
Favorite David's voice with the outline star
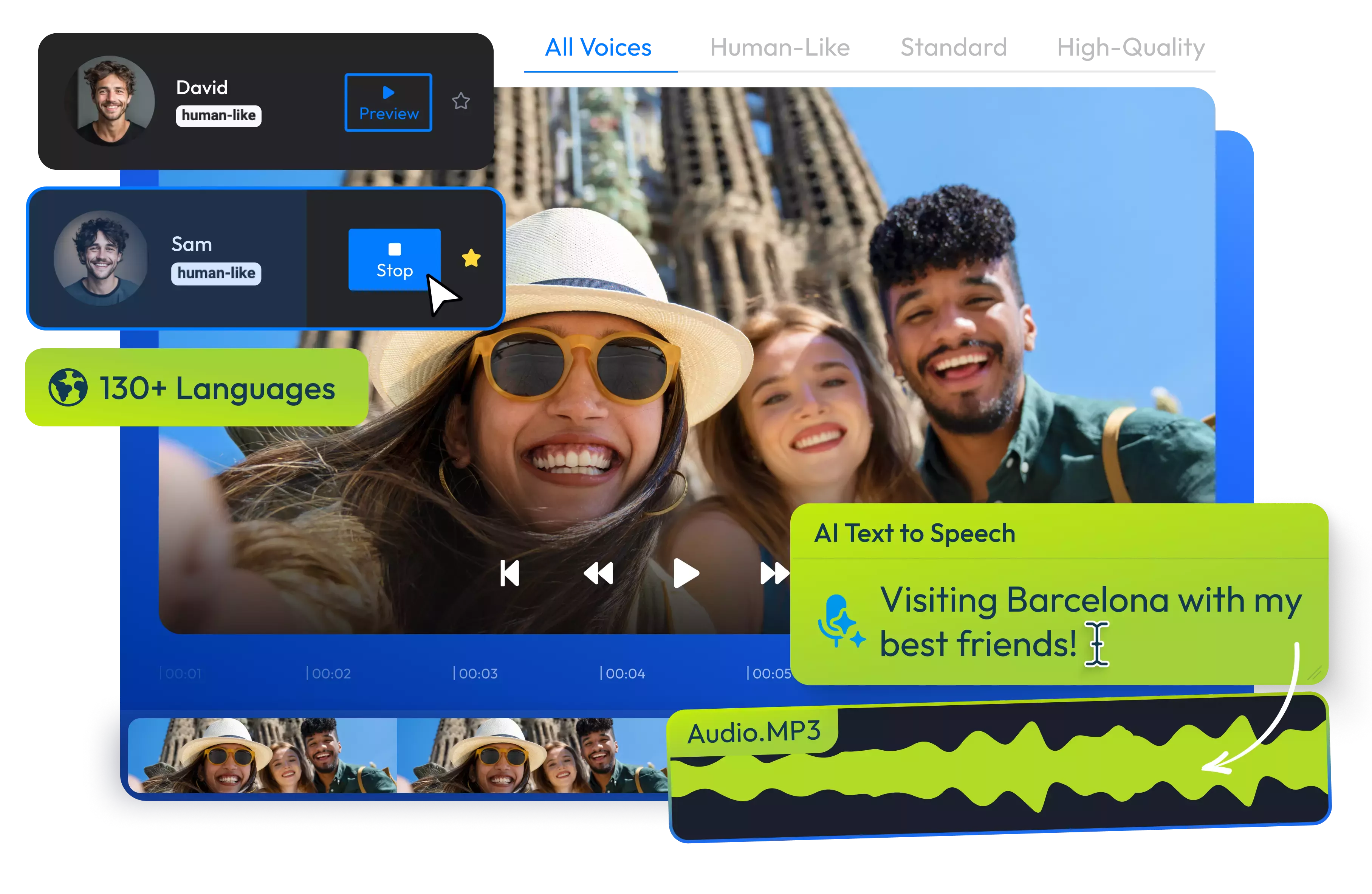[460, 101]
